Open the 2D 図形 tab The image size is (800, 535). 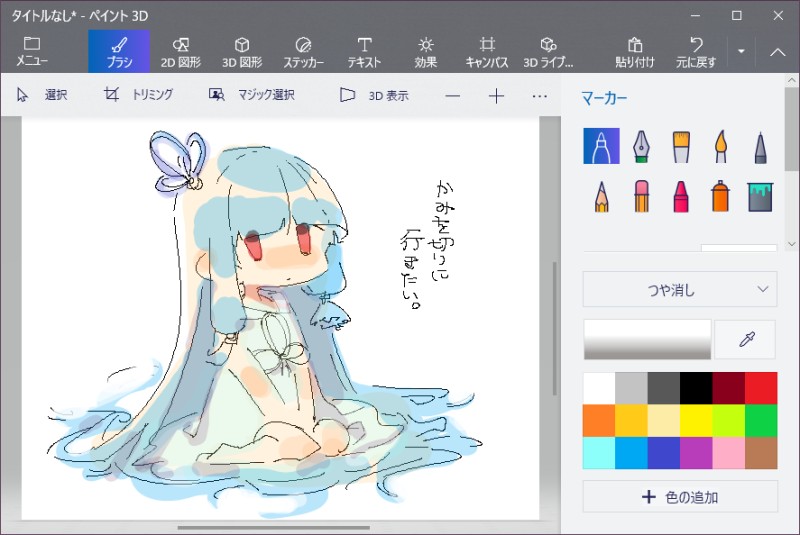coord(181,51)
